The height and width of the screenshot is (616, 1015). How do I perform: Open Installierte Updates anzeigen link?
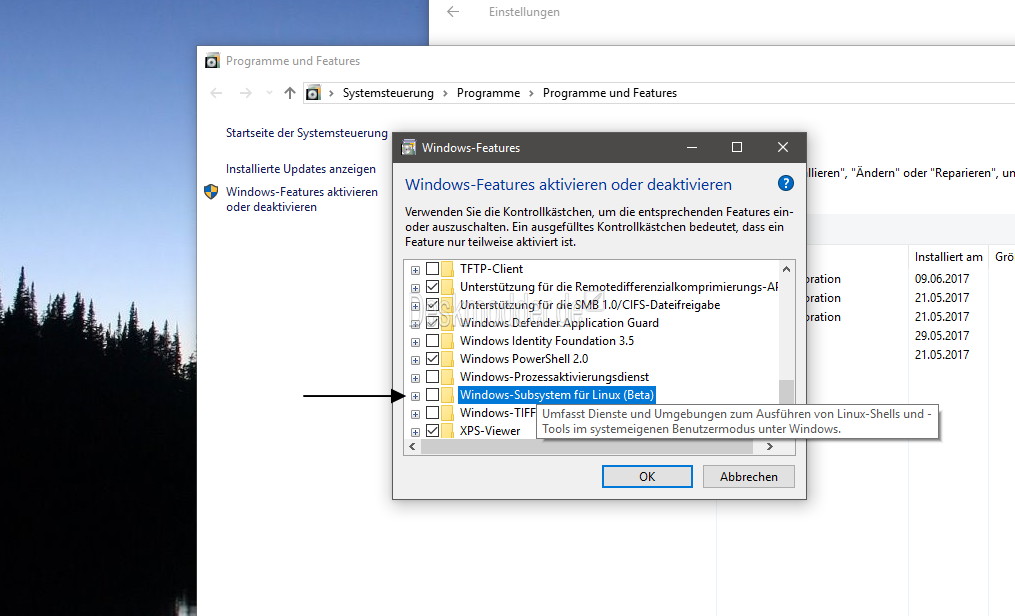[300, 169]
